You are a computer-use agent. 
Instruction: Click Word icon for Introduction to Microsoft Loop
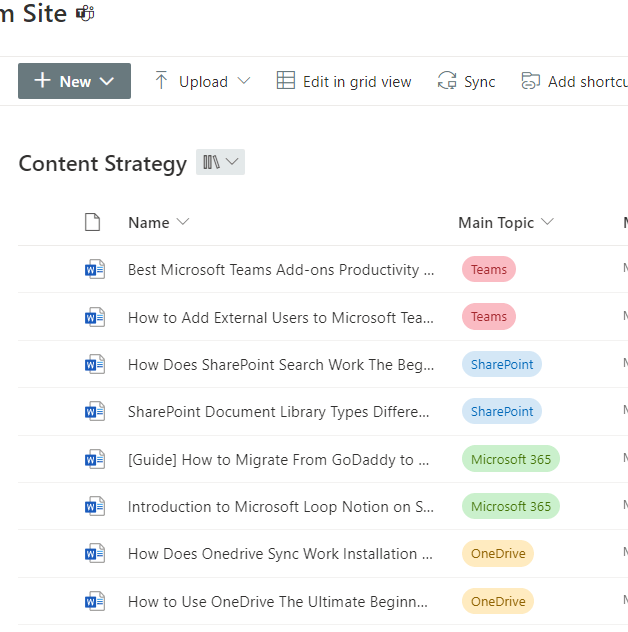tap(95, 506)
